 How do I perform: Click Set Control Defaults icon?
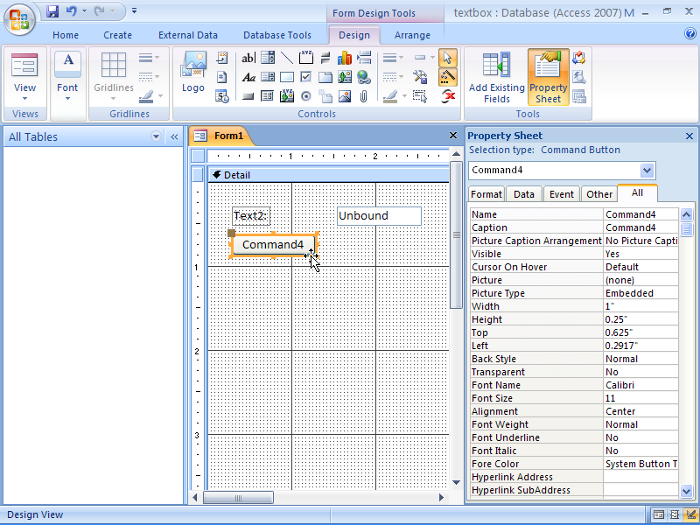(x=420, y=77)
